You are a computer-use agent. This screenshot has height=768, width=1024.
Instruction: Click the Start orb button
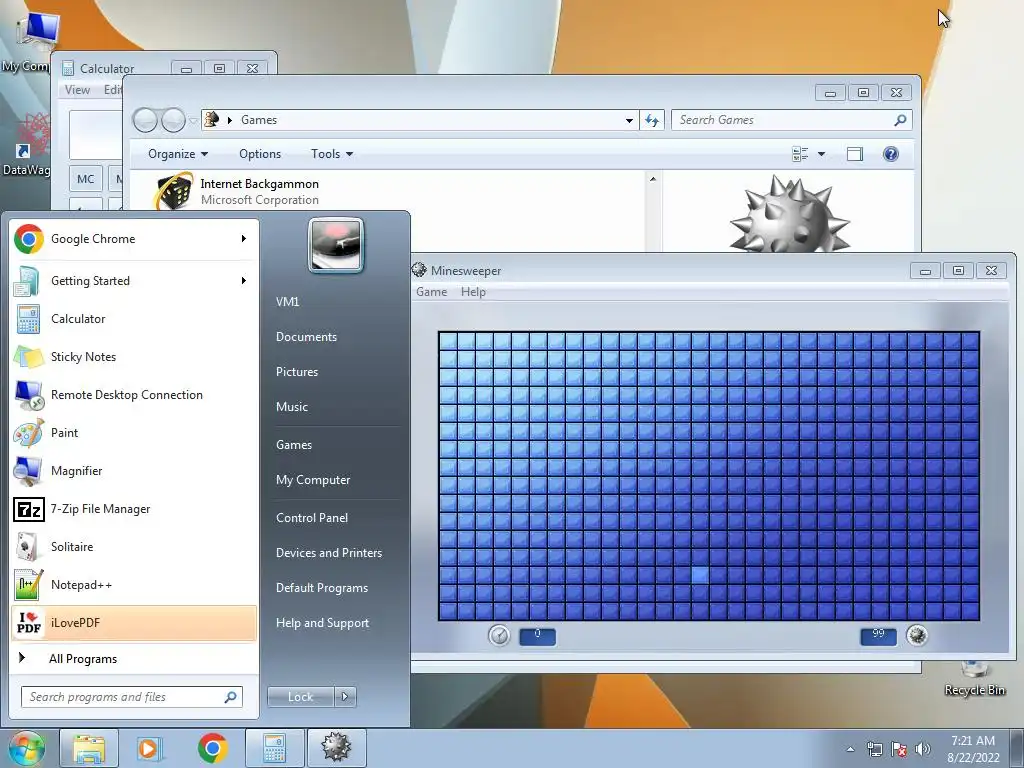25,748
